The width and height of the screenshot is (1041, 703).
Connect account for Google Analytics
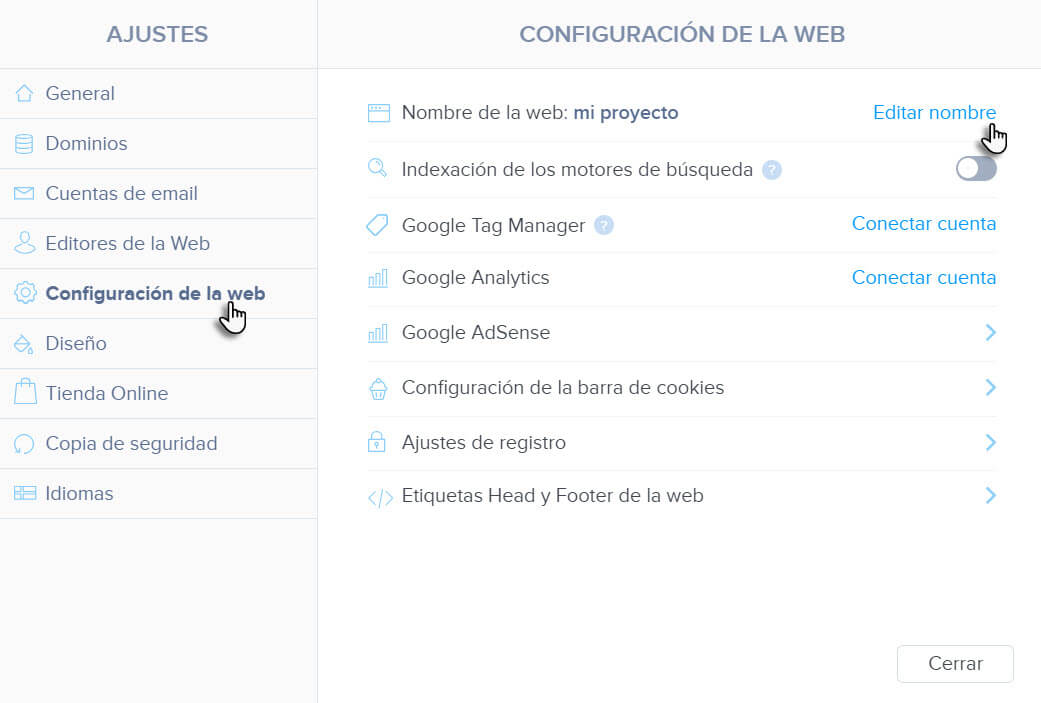[923, 277]
